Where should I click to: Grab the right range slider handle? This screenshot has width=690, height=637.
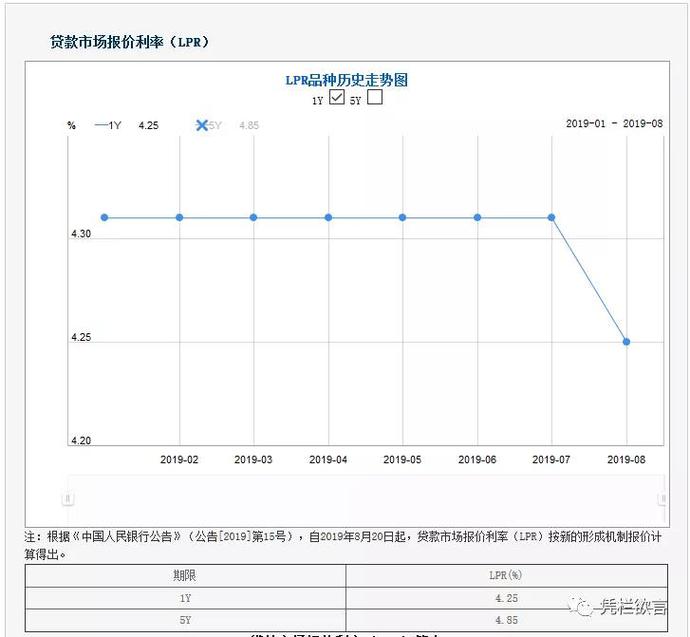click(663, 499)
